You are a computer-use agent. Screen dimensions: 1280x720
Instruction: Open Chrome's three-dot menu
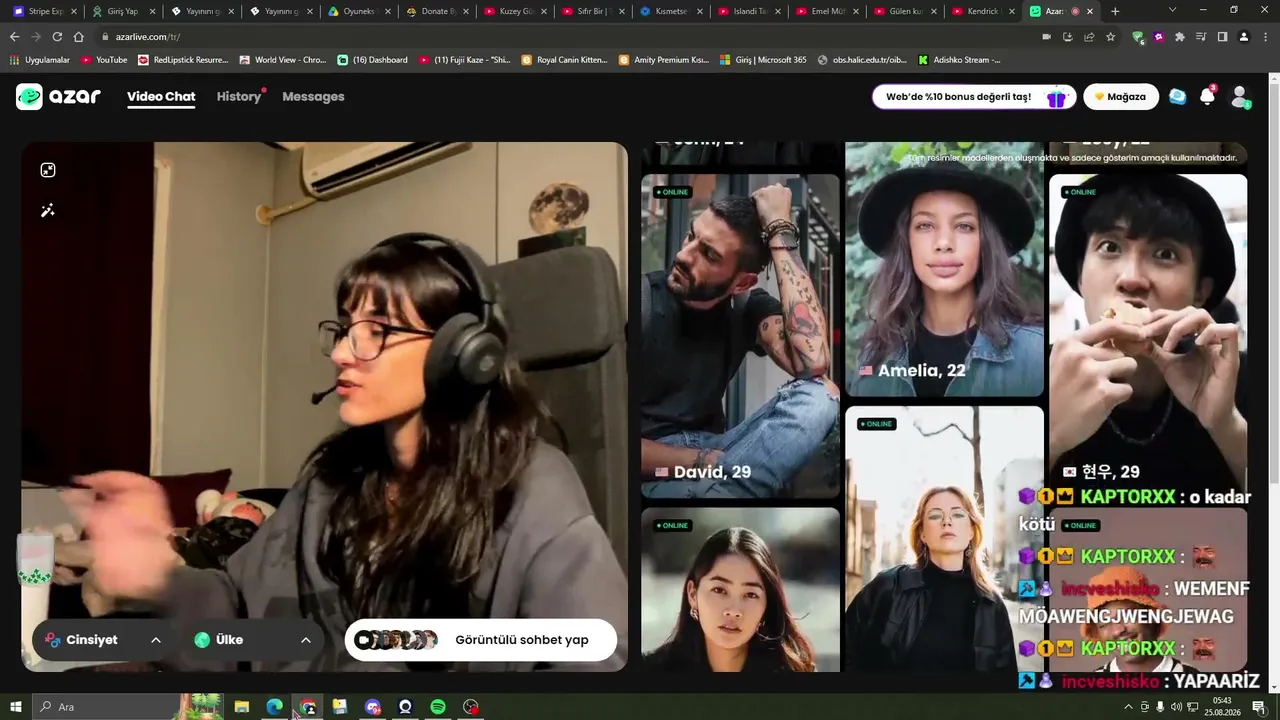pyautogui.click(x=1265, y=37)
